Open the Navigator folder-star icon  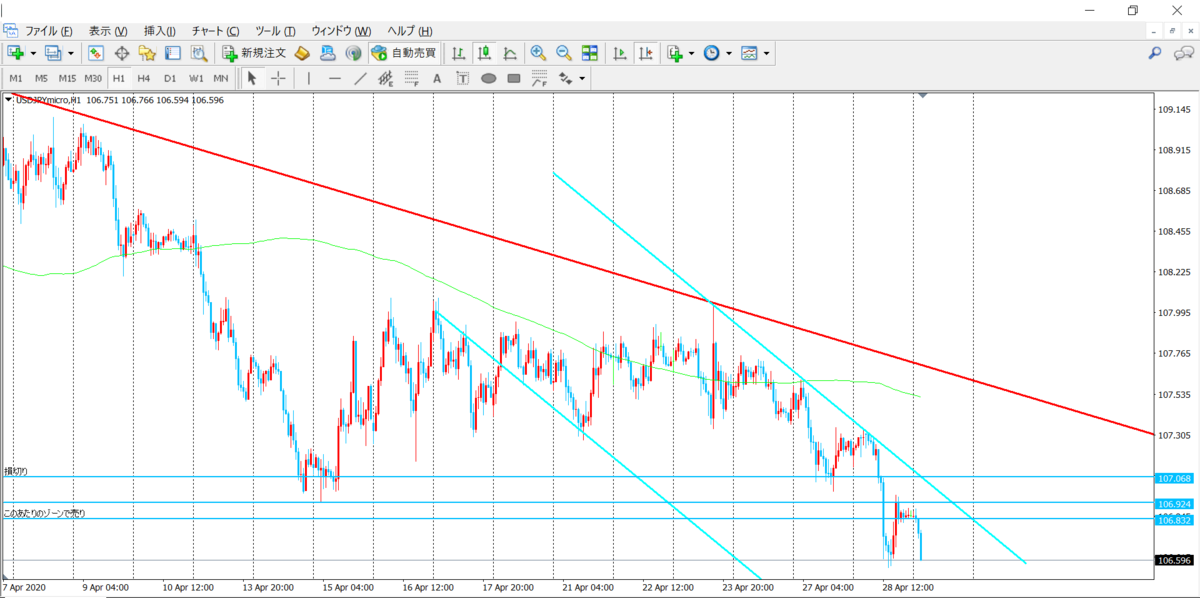[147, 53]
